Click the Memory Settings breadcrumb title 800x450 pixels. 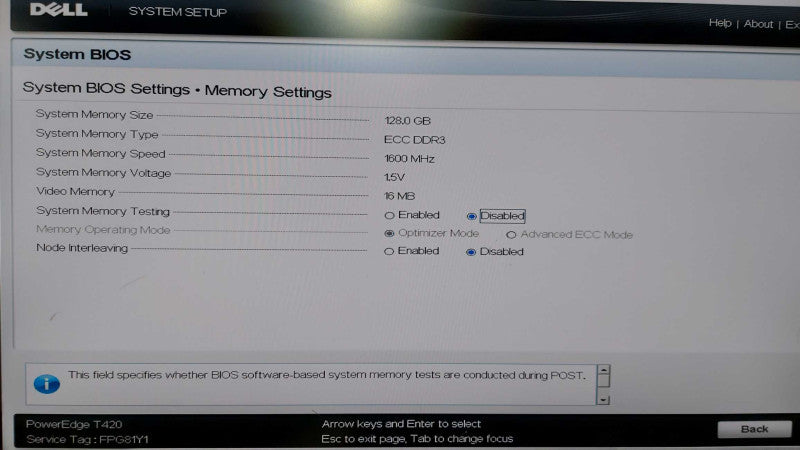click(268, 91)
